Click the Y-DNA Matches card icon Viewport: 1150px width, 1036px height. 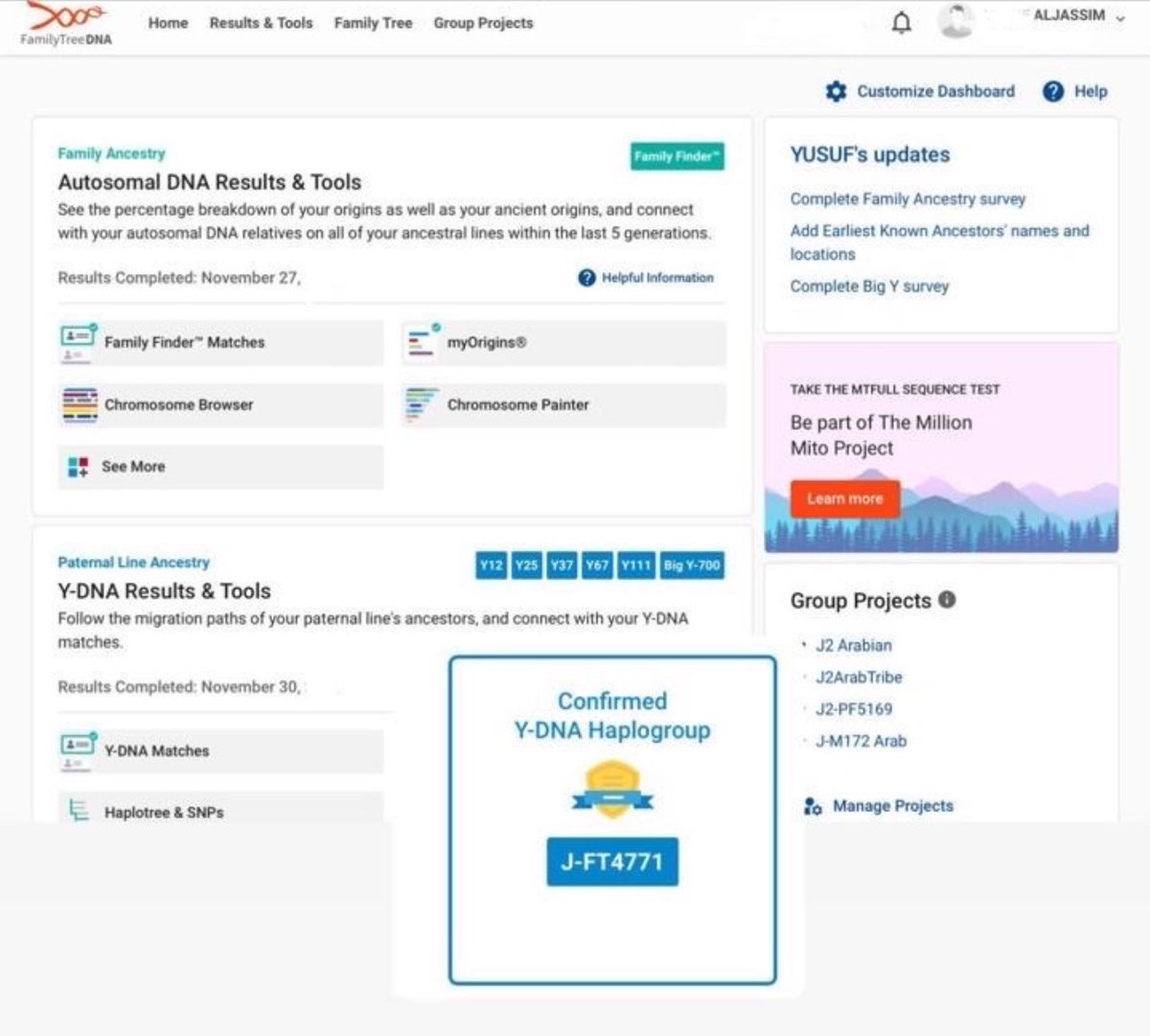tap(79, 751)
